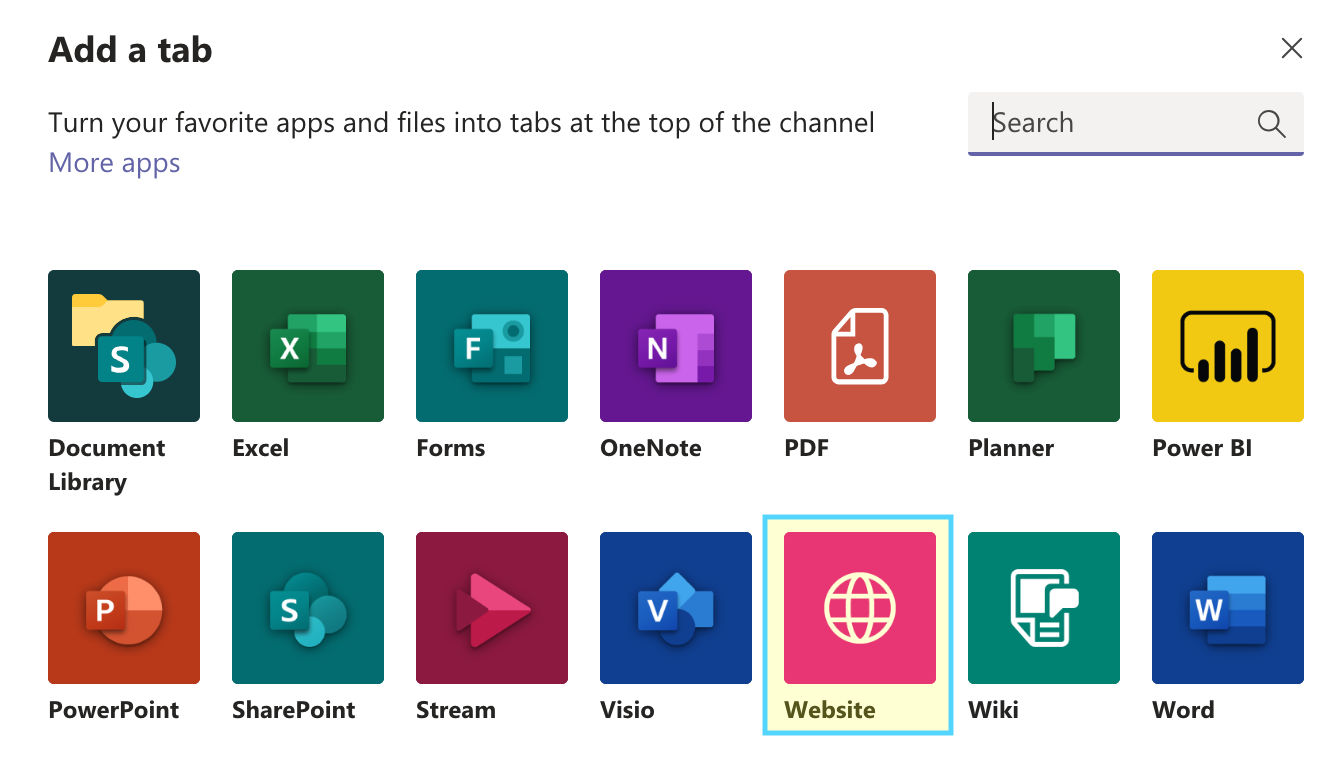Pick the PDF app icon
The height and width of the screenshot is (764, 1337).
860,346
